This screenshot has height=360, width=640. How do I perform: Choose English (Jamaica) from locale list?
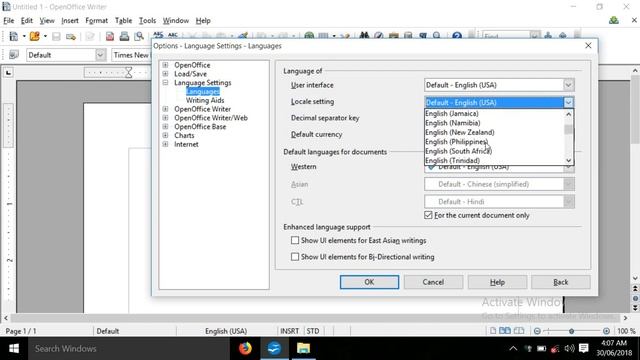494,113
